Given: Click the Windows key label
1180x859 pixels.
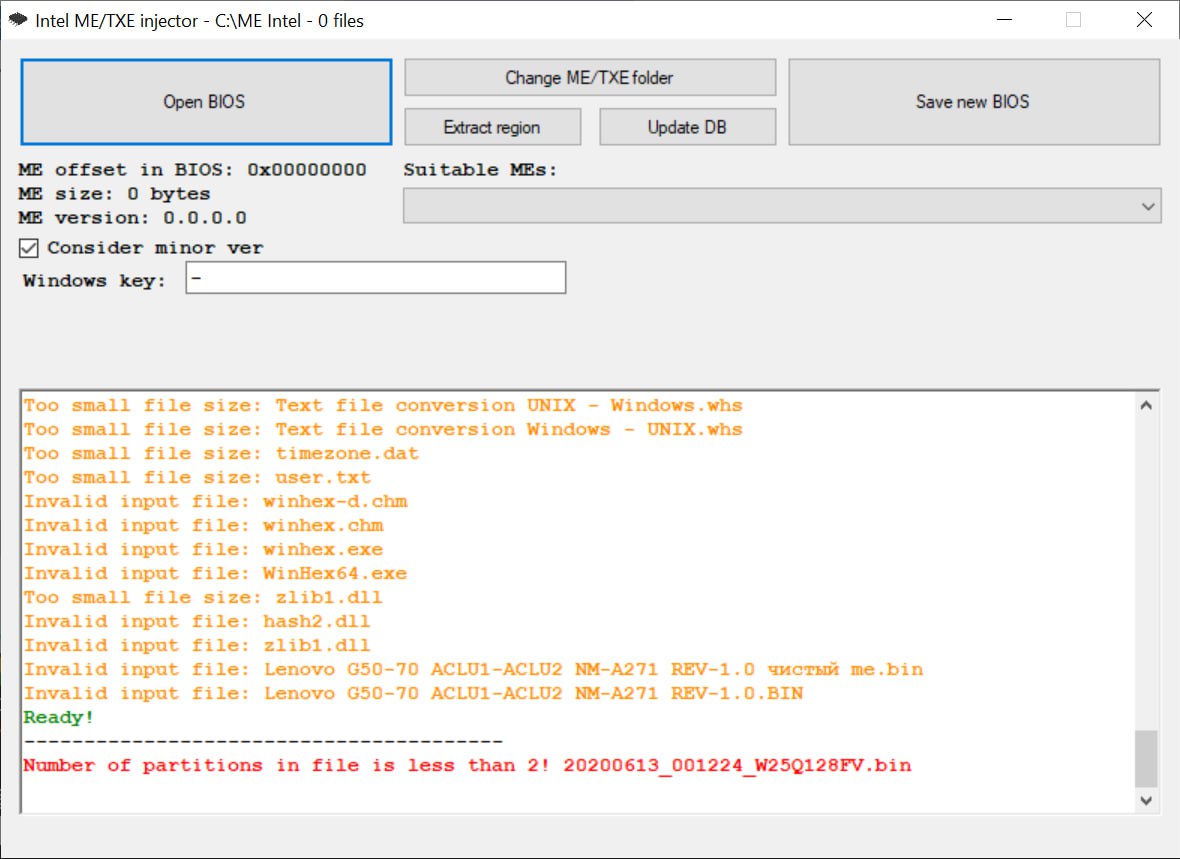Looking at the screenshot, I should (94, 281).
